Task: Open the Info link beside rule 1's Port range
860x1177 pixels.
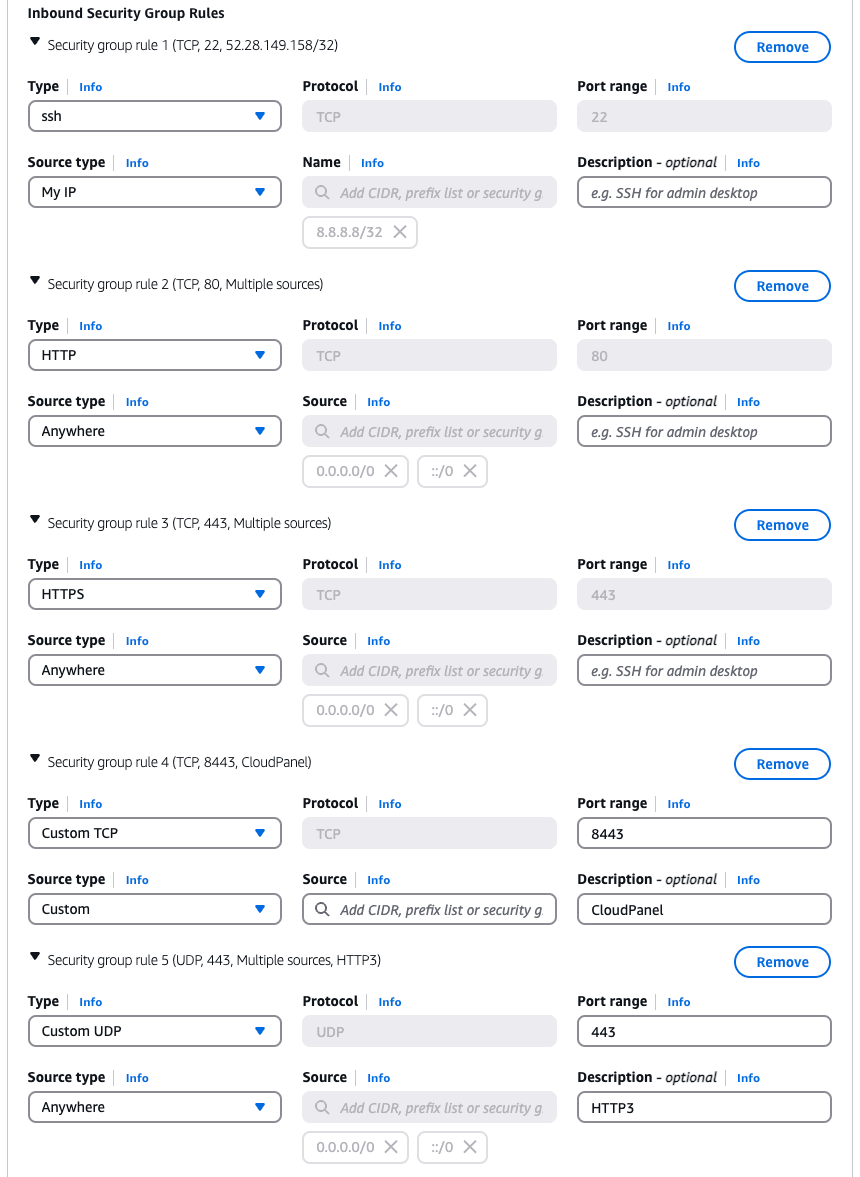Action: coord(679,87)
